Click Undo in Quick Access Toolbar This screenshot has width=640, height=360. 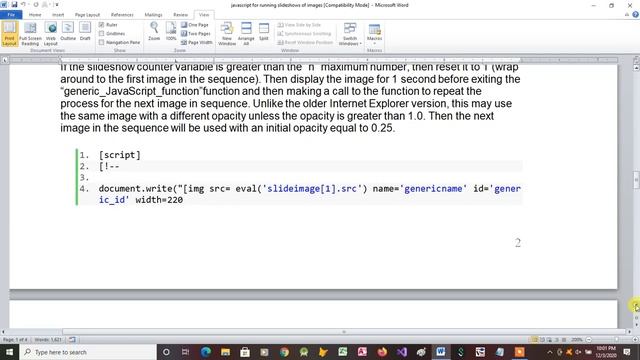pyautogui.click(x=24, y=4)
